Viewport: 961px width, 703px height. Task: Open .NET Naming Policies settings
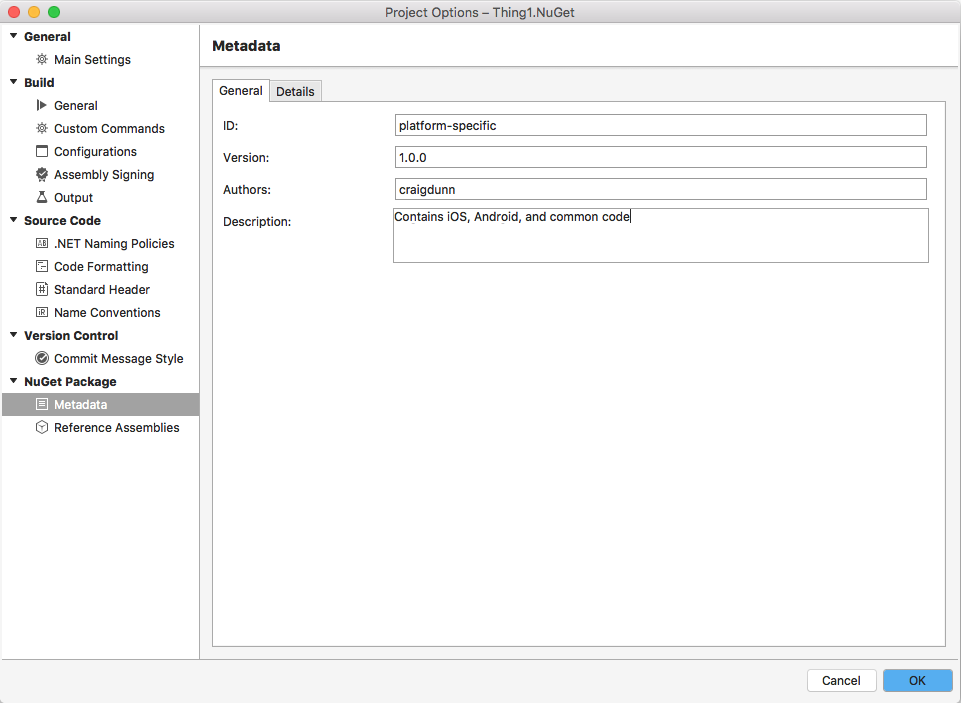pos(114,244)
